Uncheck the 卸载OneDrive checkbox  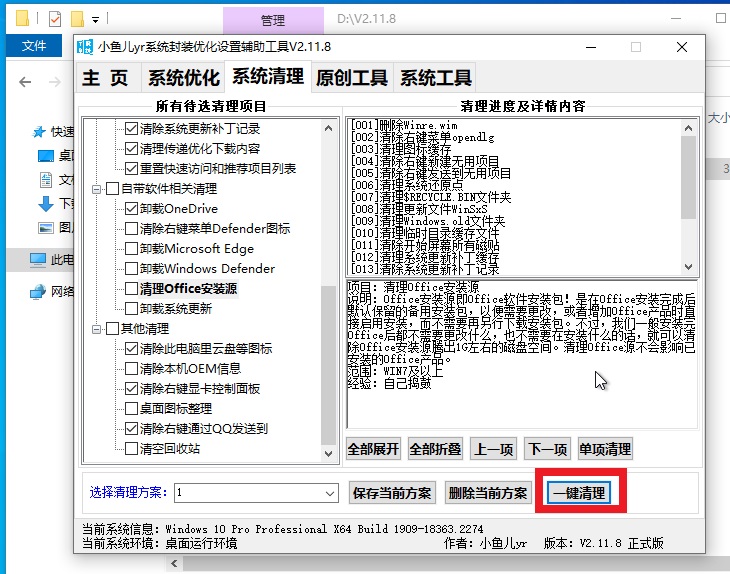[x=130, y=209]
